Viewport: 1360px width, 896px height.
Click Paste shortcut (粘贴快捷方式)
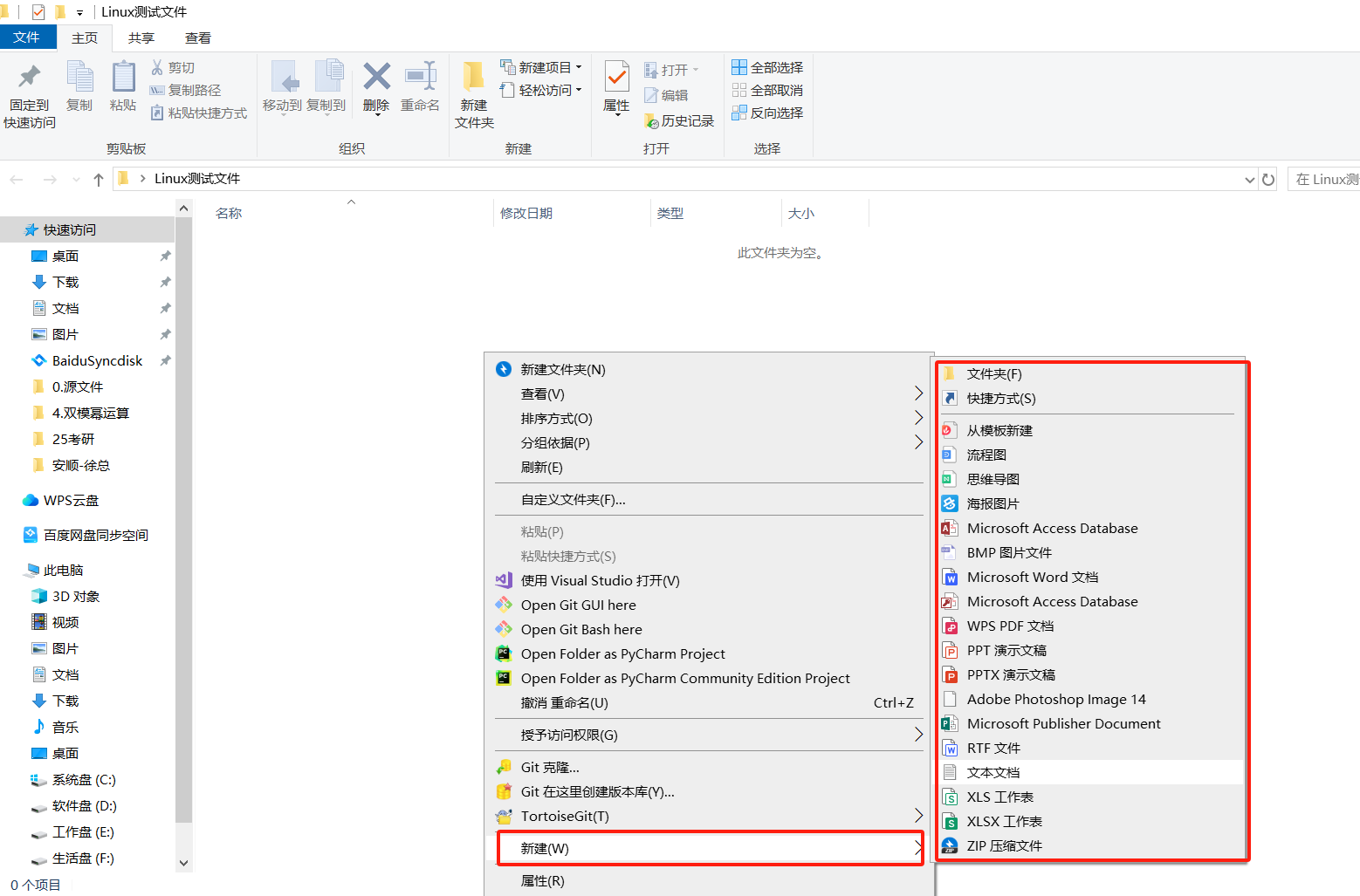199,113
